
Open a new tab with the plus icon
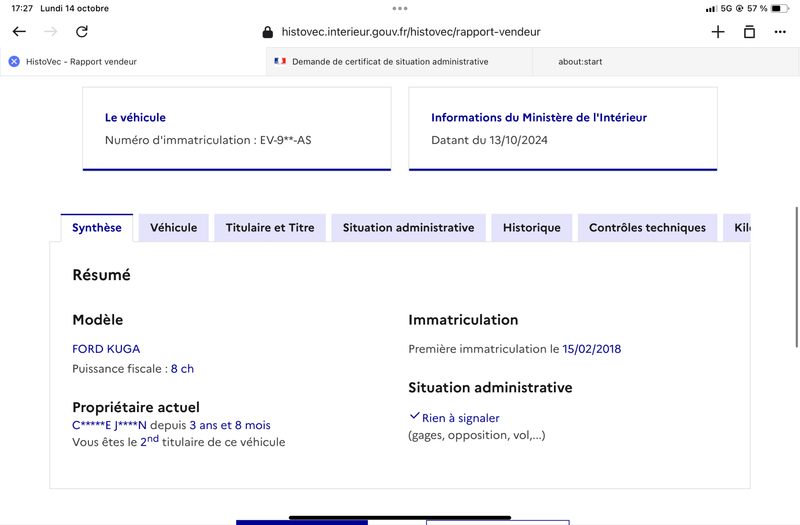tap(718, 32)
